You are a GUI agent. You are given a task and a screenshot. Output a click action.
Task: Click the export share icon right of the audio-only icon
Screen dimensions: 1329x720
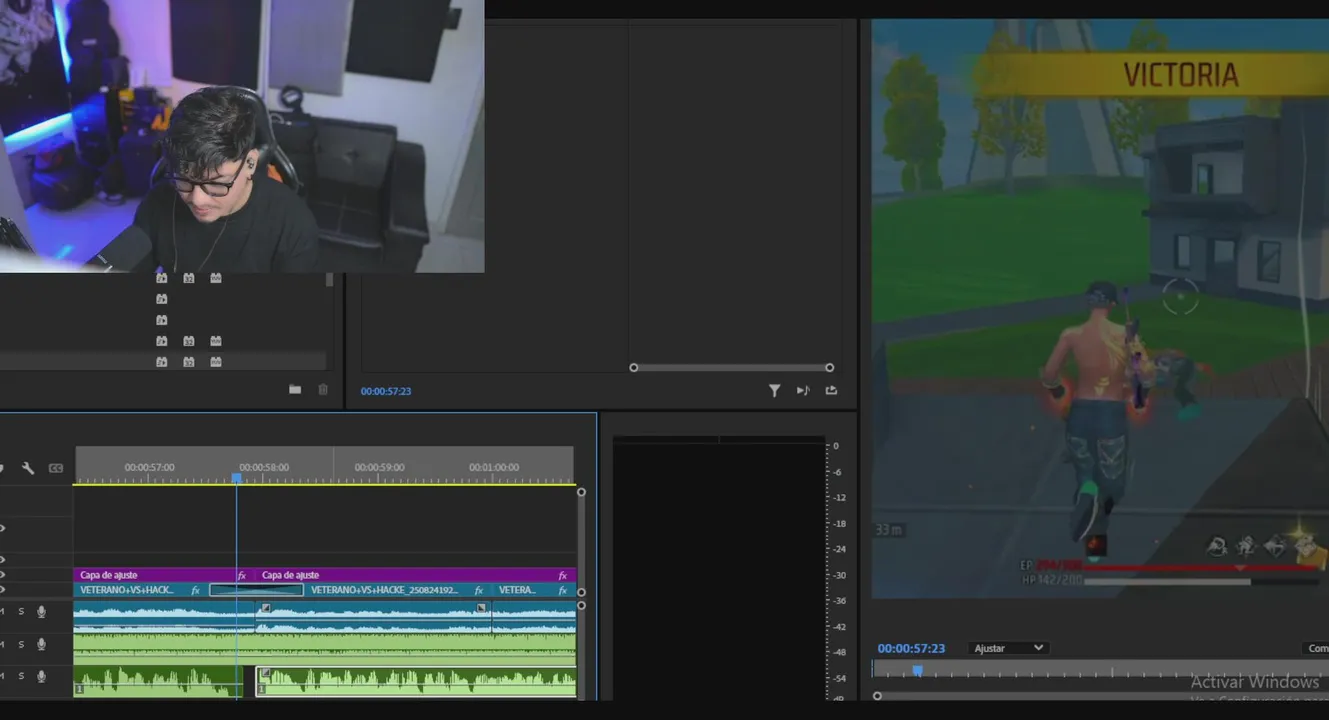coord(831,391)
